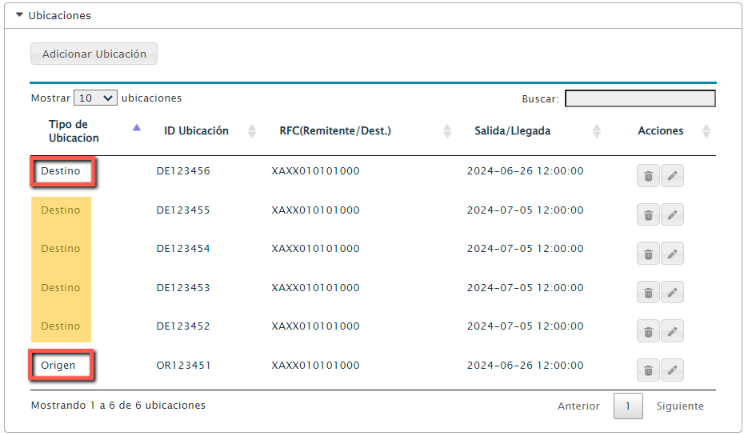Sort by Salida/Llegada column
This screenshot has height=434, width=744.
pos(512,131)
